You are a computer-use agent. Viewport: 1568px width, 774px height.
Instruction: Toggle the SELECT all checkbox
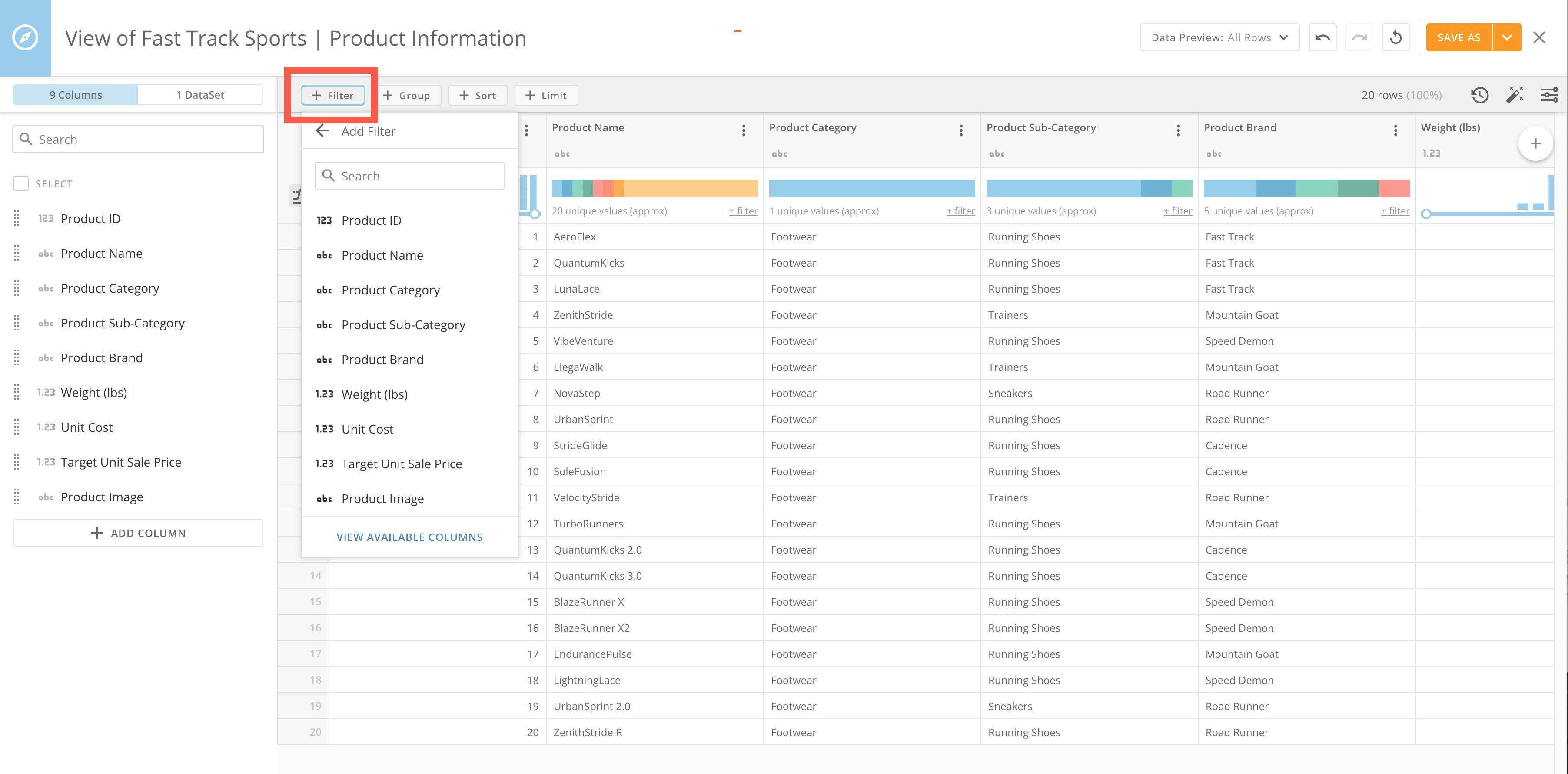[x=21, y=184]
